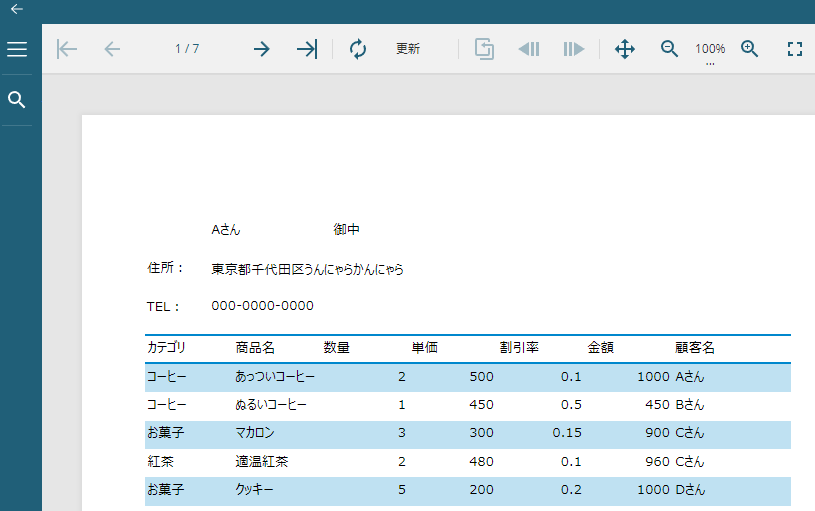Select the マカロン table row
815x511 pixels.
(x=467, y=434)
